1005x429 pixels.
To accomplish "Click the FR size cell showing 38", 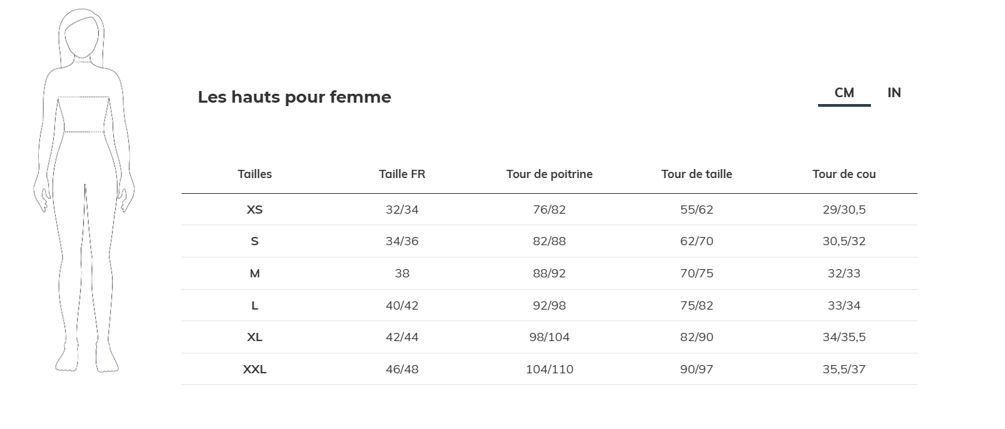I will [402, 273].
